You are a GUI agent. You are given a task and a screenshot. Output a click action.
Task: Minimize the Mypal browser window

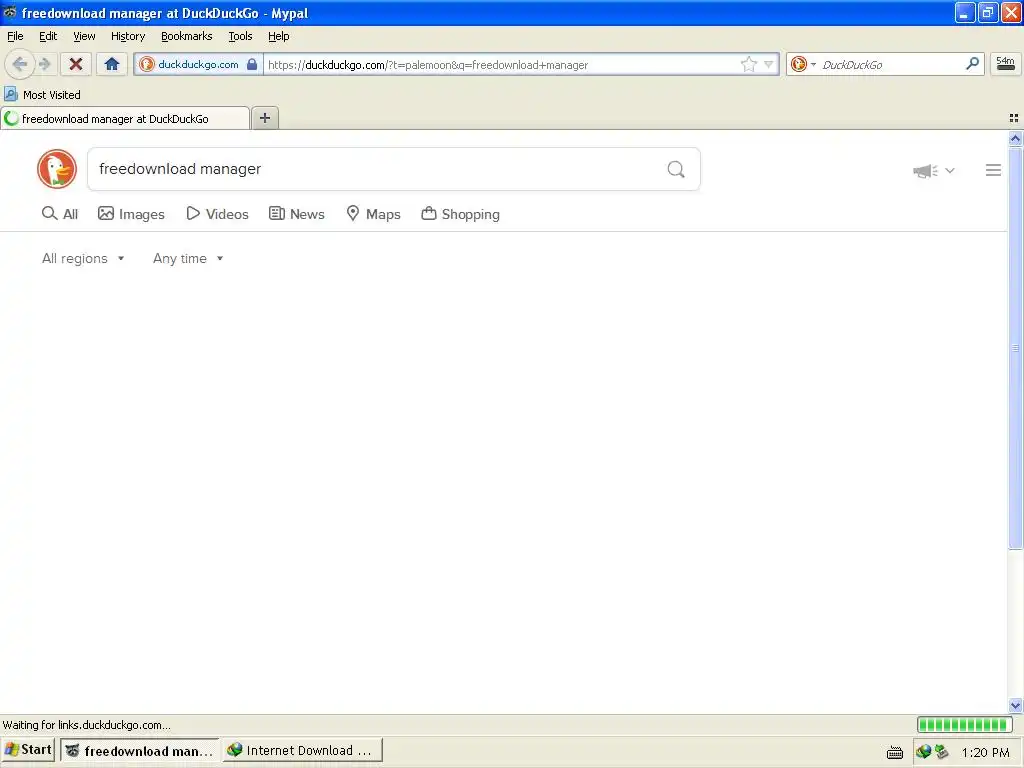tap(965, 12)
